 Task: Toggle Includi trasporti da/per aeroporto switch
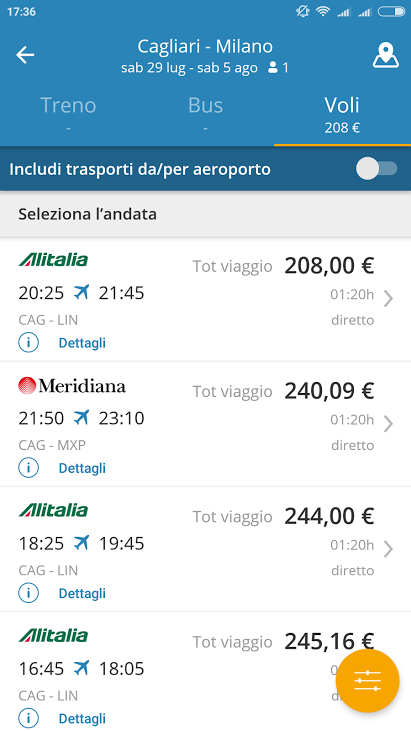(377, 169)
